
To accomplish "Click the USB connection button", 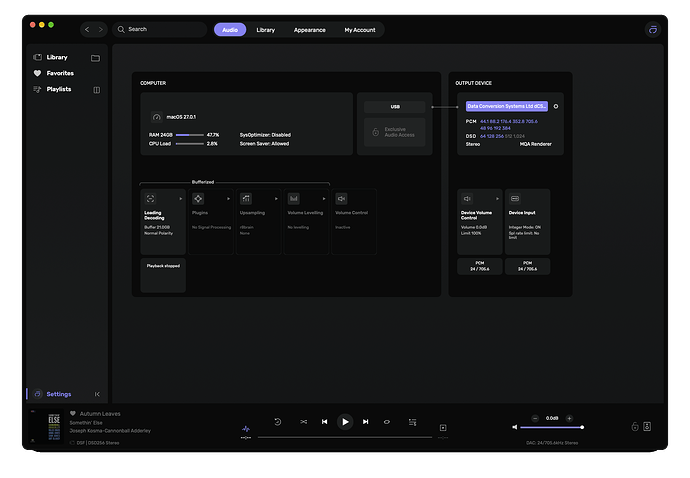I will pyautogui.click(x=395, y=107).
